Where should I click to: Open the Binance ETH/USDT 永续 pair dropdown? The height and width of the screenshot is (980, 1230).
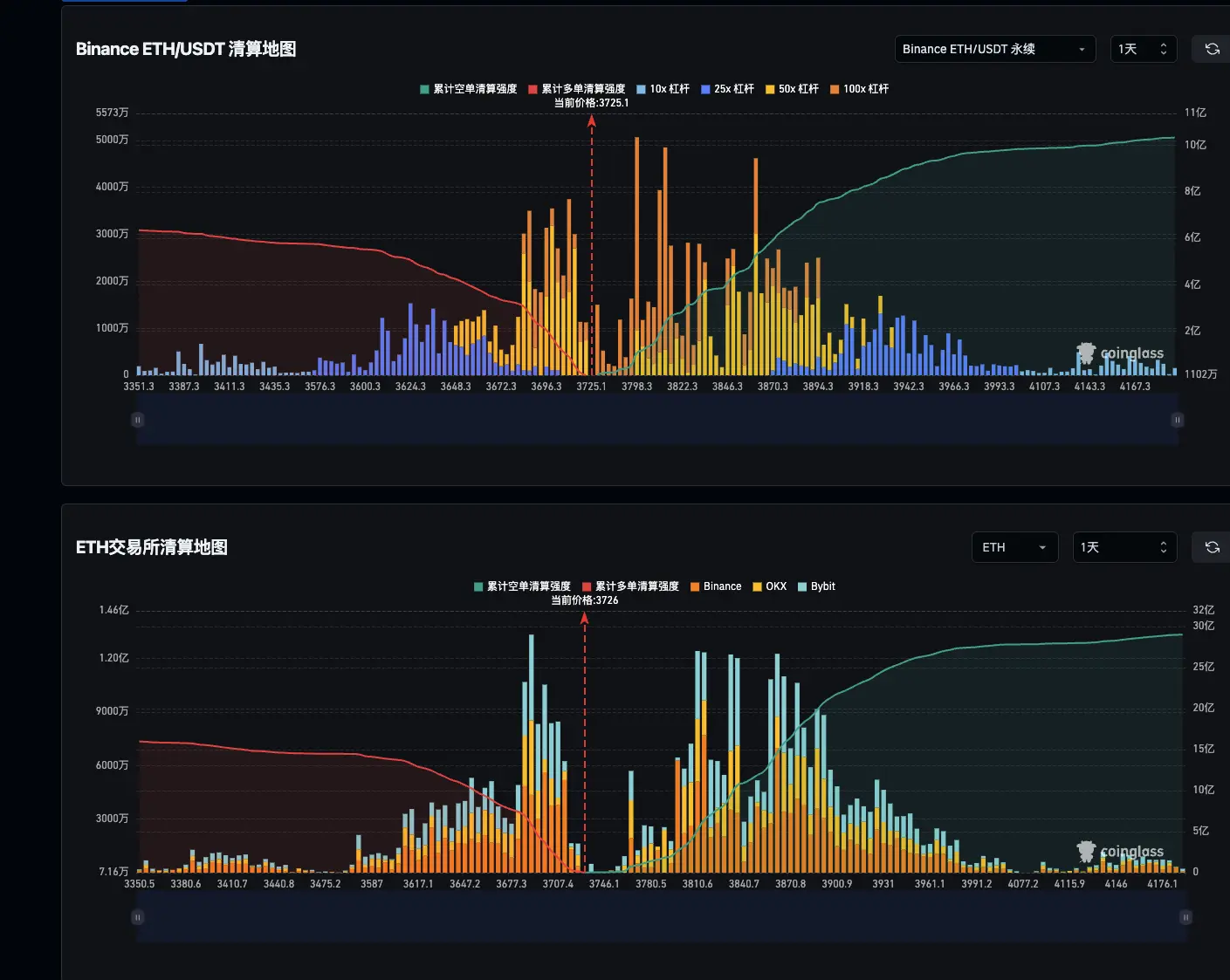995,49
